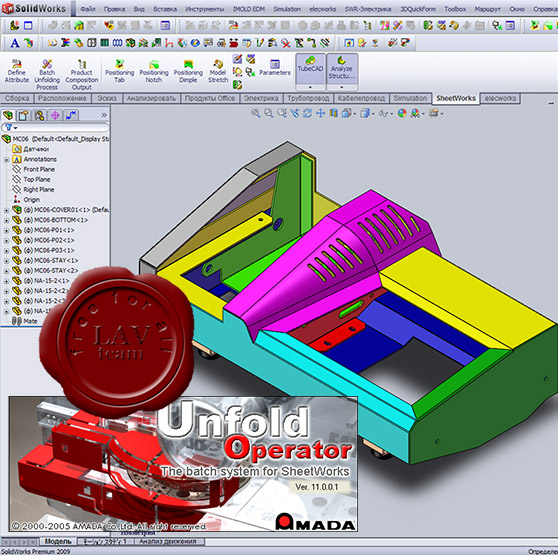This screenshot has width=558, height=555.
Task: Switch to the Эскиз tab
Action: click(x=107, y=98)
